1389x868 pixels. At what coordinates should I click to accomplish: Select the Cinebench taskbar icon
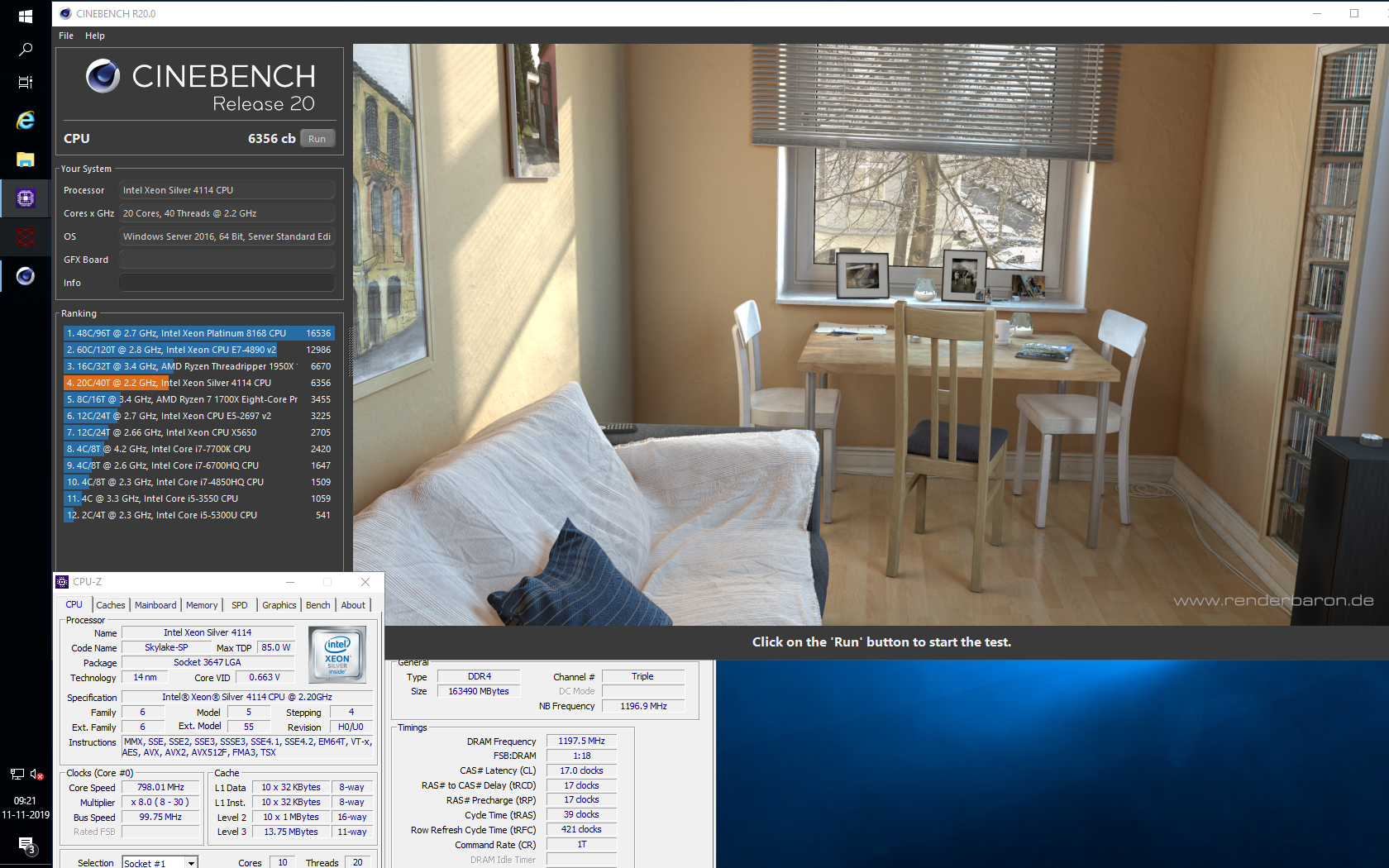[26, 276]
